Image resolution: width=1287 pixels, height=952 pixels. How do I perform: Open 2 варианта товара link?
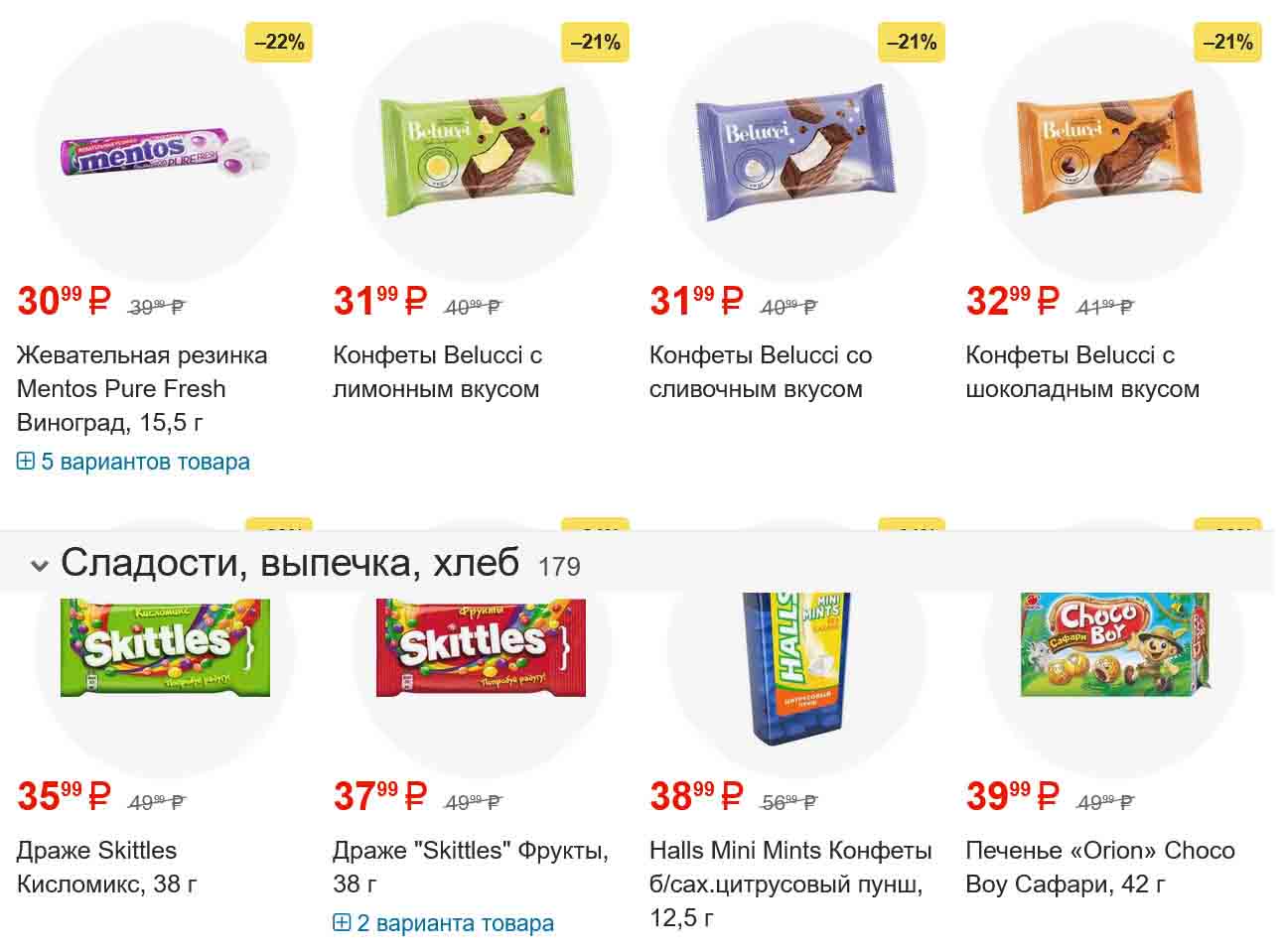(x=455, y=923)
